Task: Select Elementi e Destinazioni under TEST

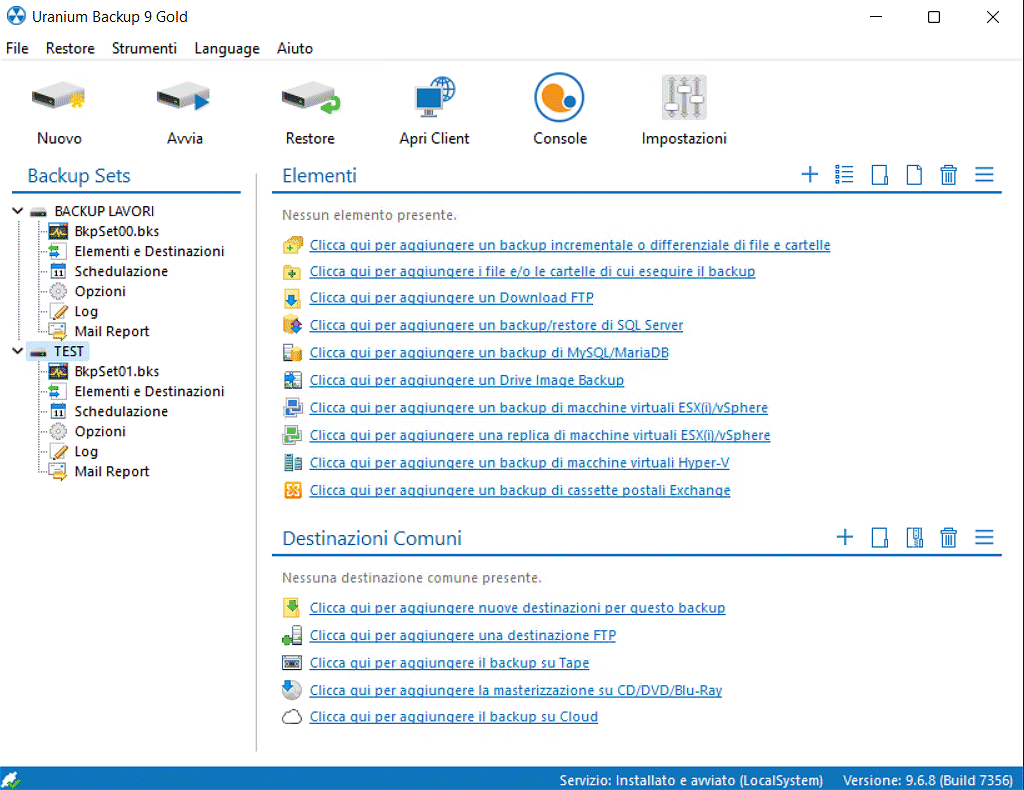Action: click(x=150, y=391)
